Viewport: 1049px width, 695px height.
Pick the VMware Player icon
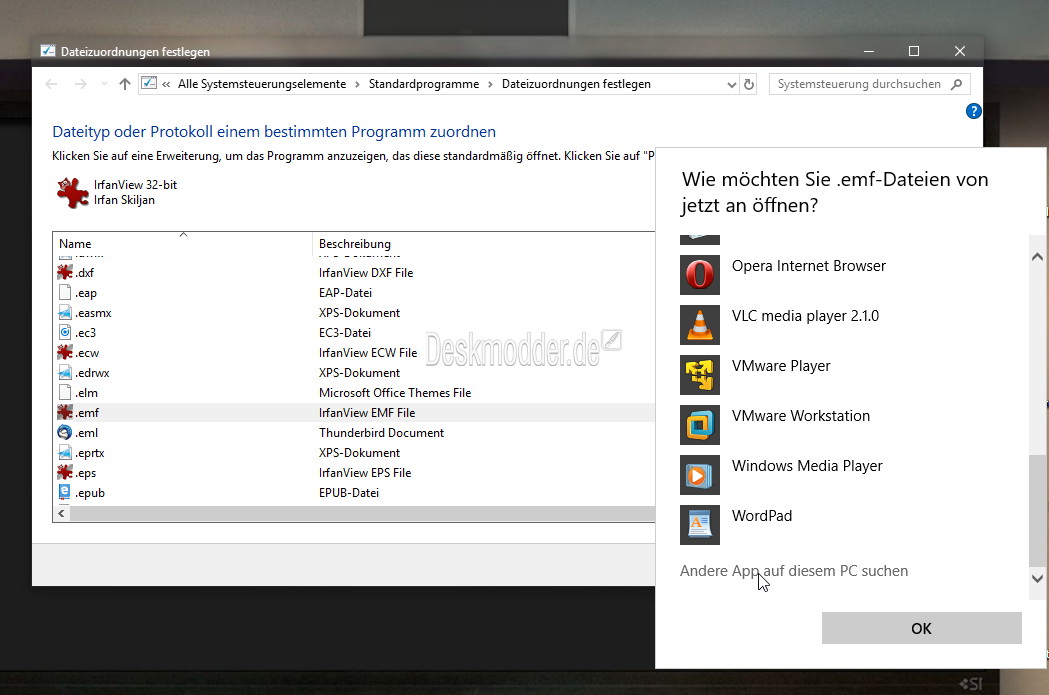pos(700,375)
